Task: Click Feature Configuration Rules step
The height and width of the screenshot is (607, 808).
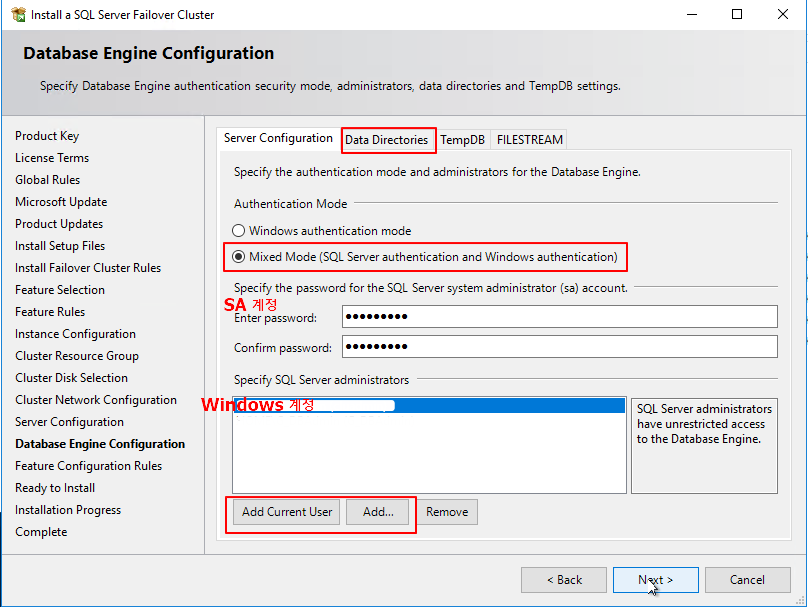Action: pyautogui.click(x=88, y=466)
